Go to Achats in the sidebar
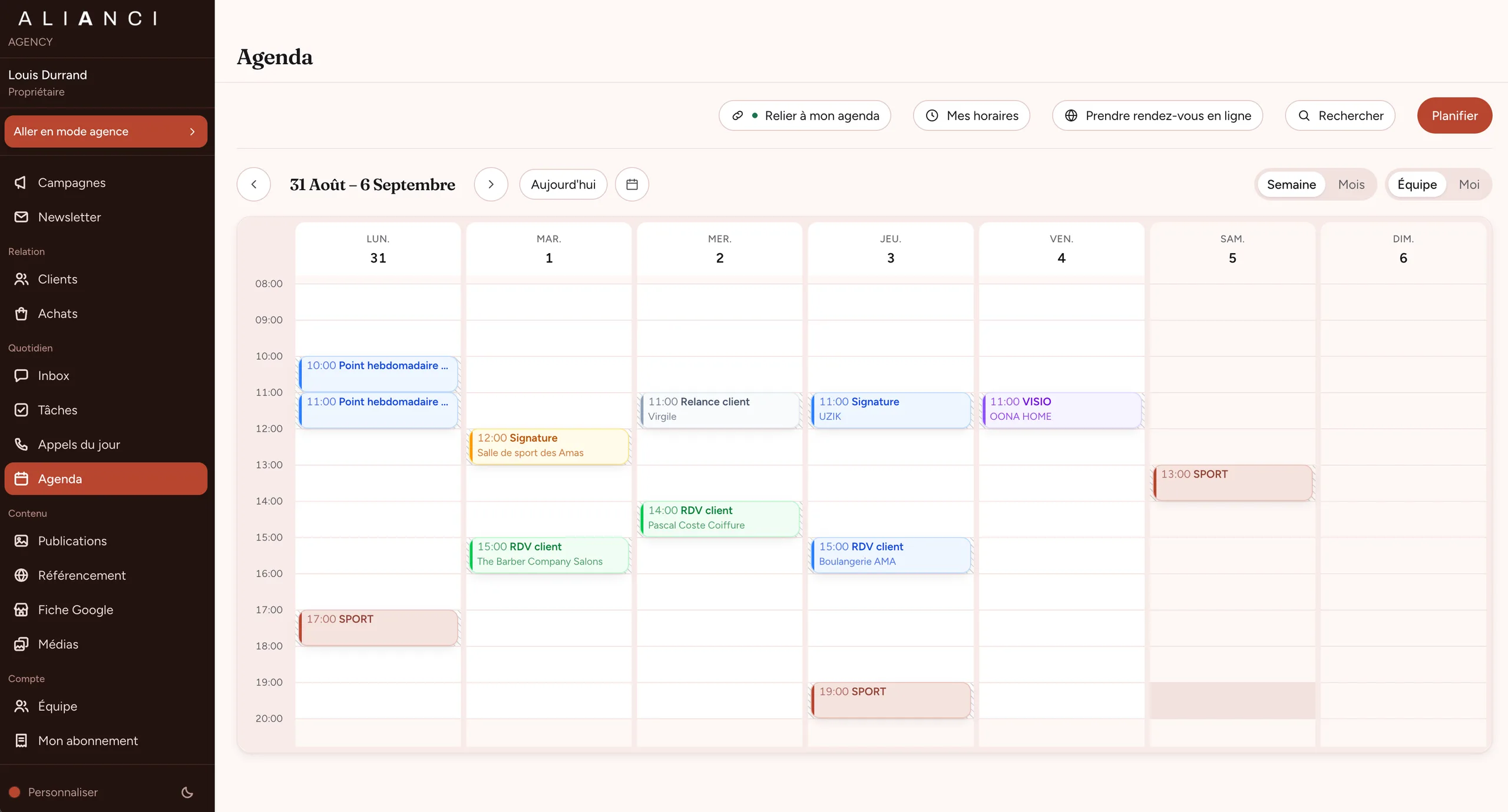This screenshot has height=812, width=1508. coord(106,314)
